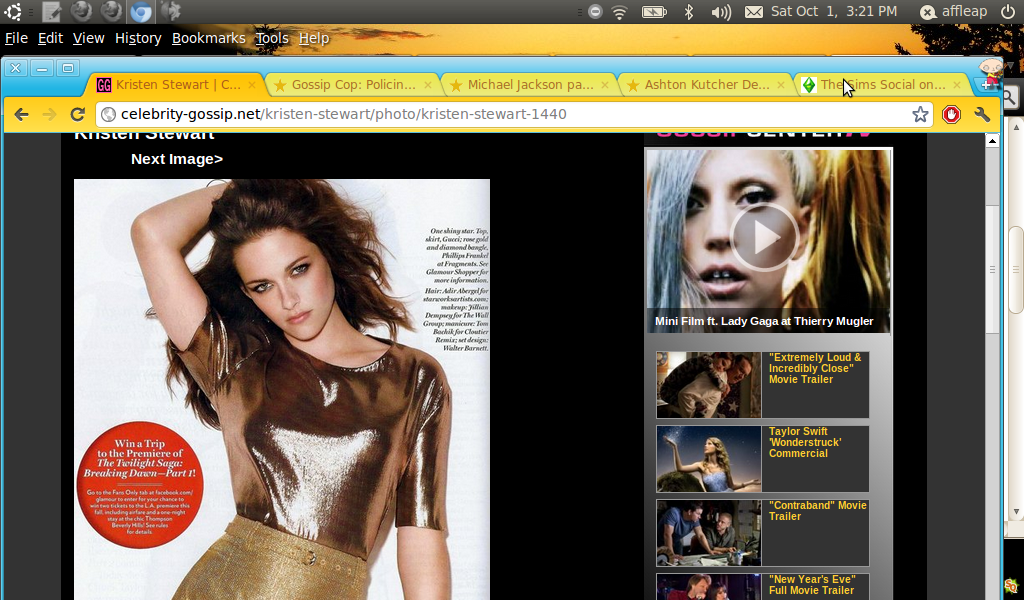
Task: Open the New Year's Eve Full Movie Trailer link
Action: (812, 584)
